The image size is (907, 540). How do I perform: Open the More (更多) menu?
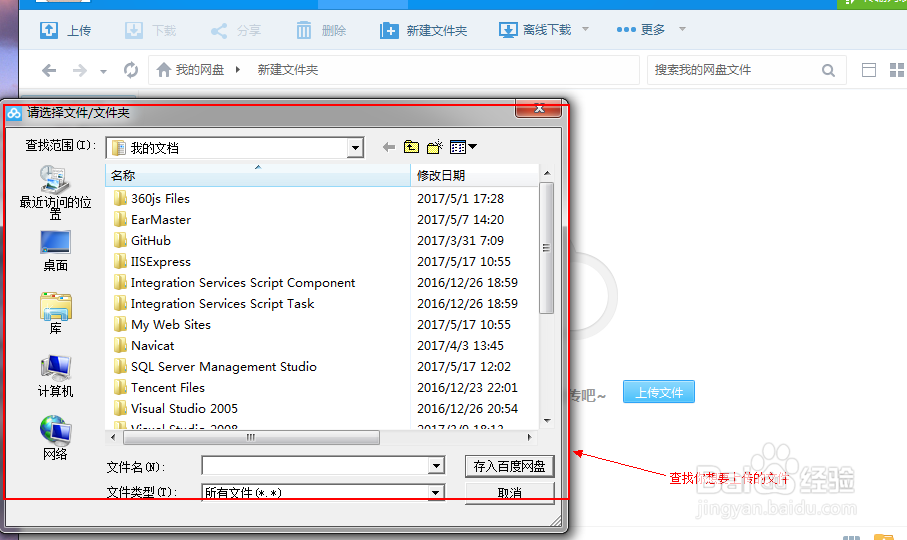(640, 29)
